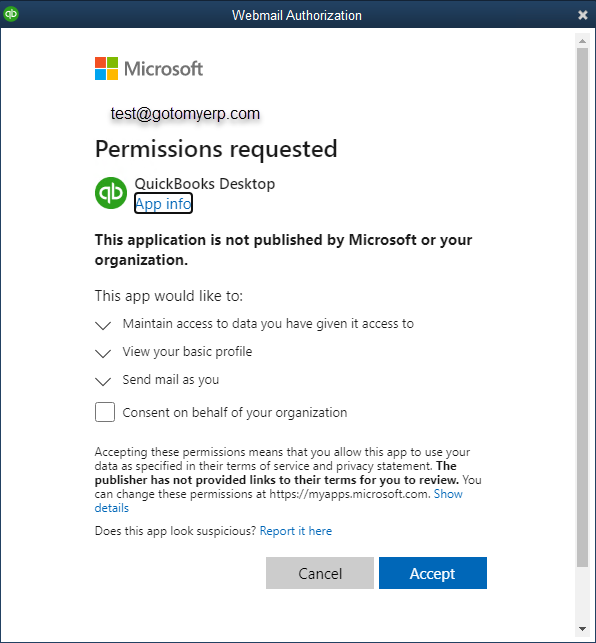Click the Webmail Authorization title text
Image resolution: width=596 pixels, height=643 pixels.
coord(297,15)
